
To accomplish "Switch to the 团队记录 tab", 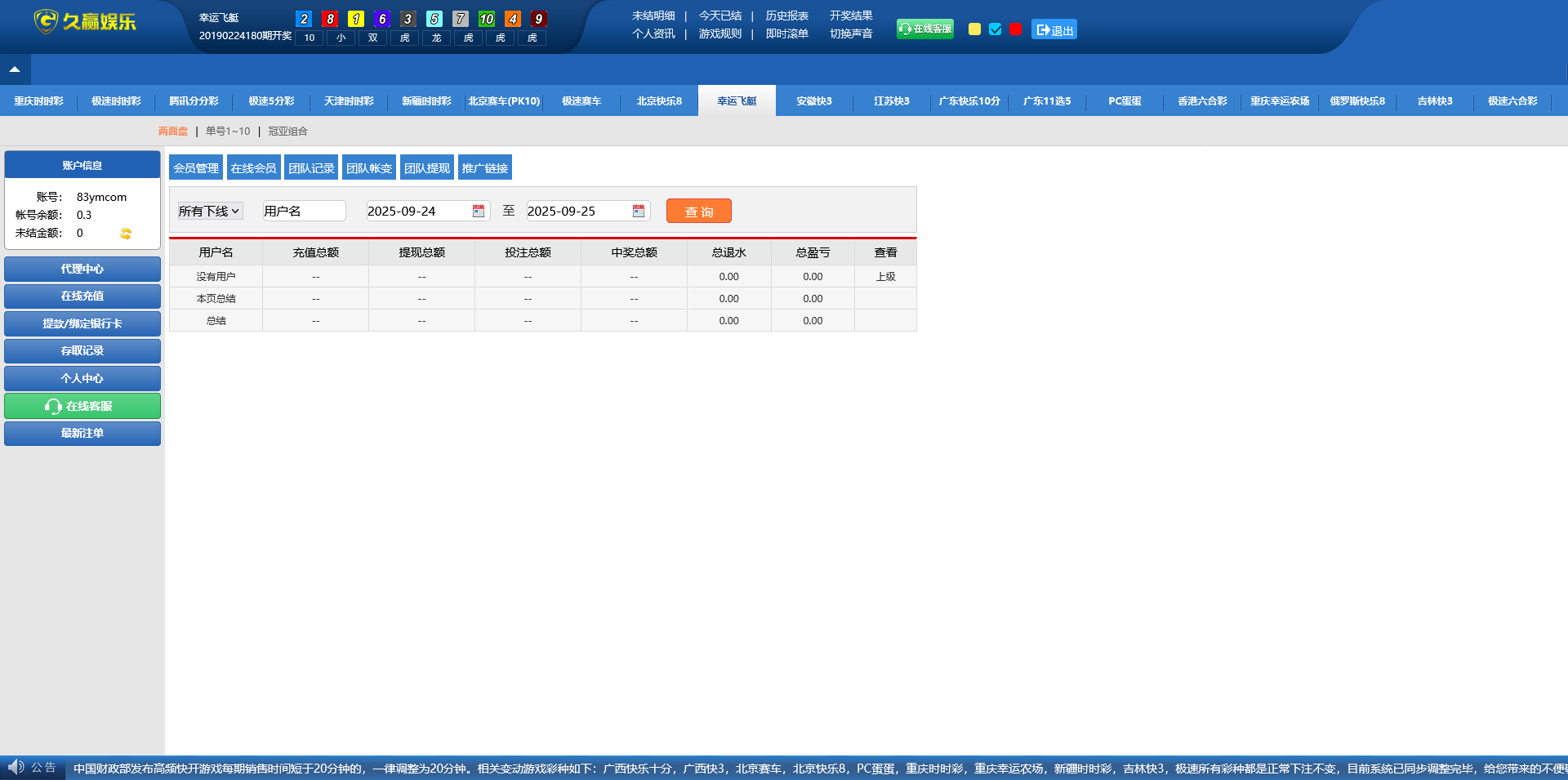I will pos(312,167).
